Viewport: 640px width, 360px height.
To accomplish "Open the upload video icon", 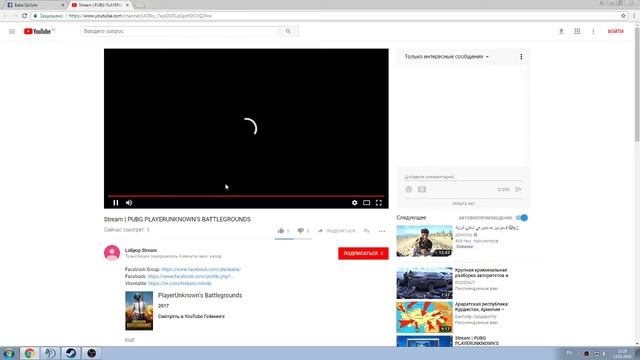I will 561,31.
